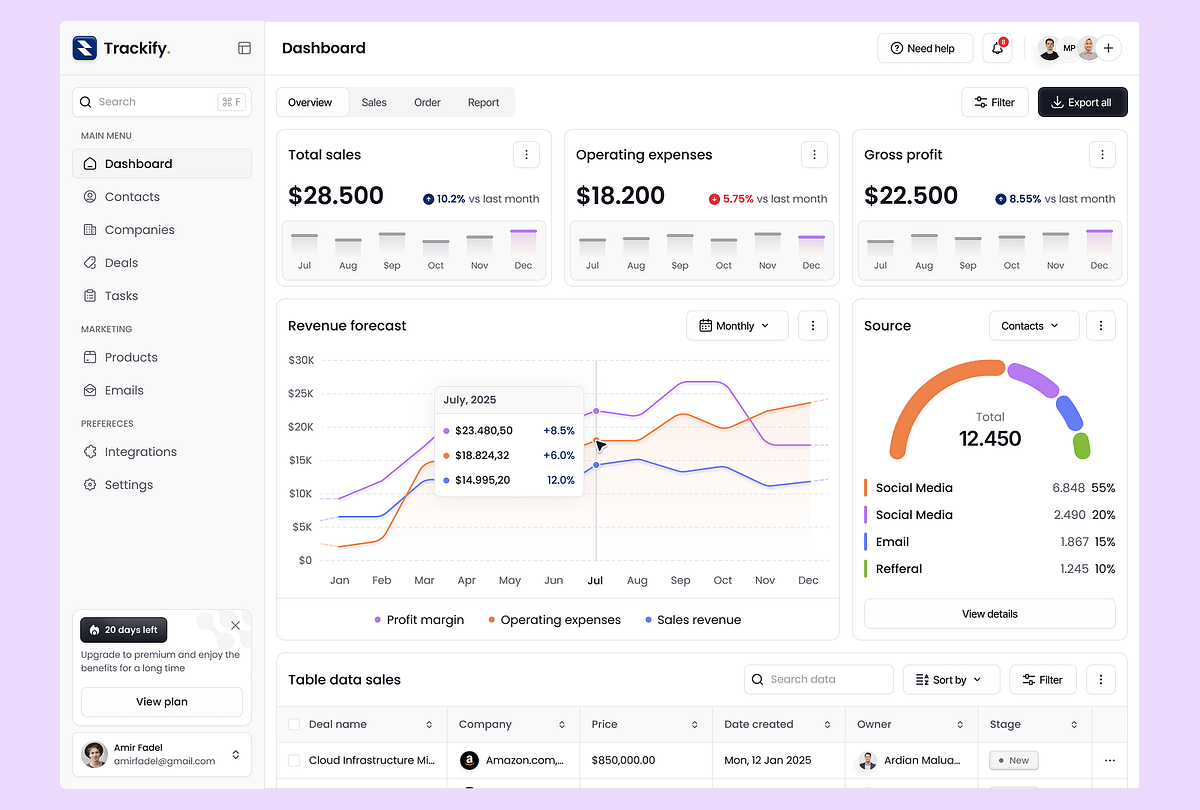Open the kebab menu on Total sales card
This screenshot has width=1200, height=810.
[x=526, y=154]
